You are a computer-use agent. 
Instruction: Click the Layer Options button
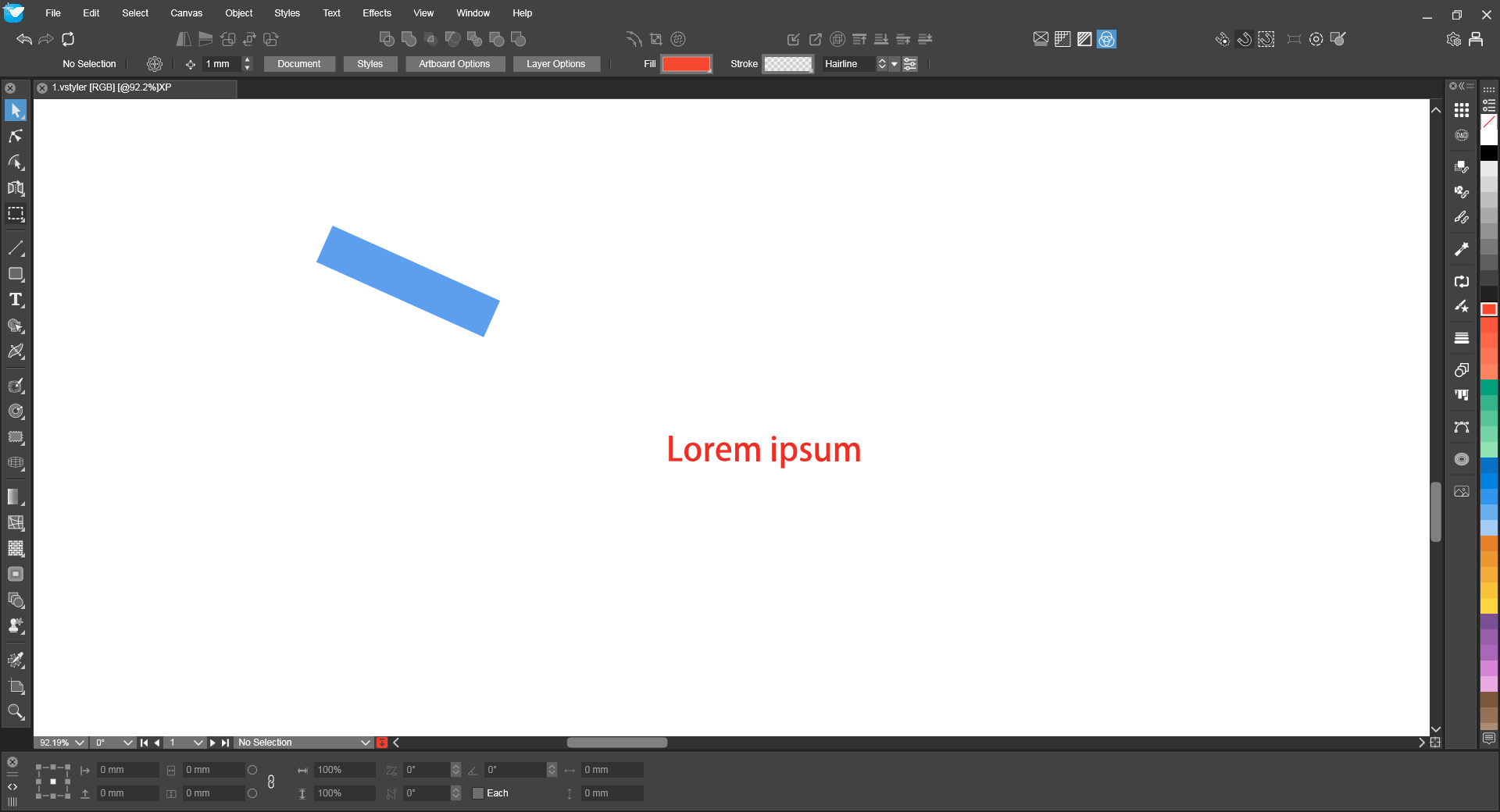coord(555,64)
